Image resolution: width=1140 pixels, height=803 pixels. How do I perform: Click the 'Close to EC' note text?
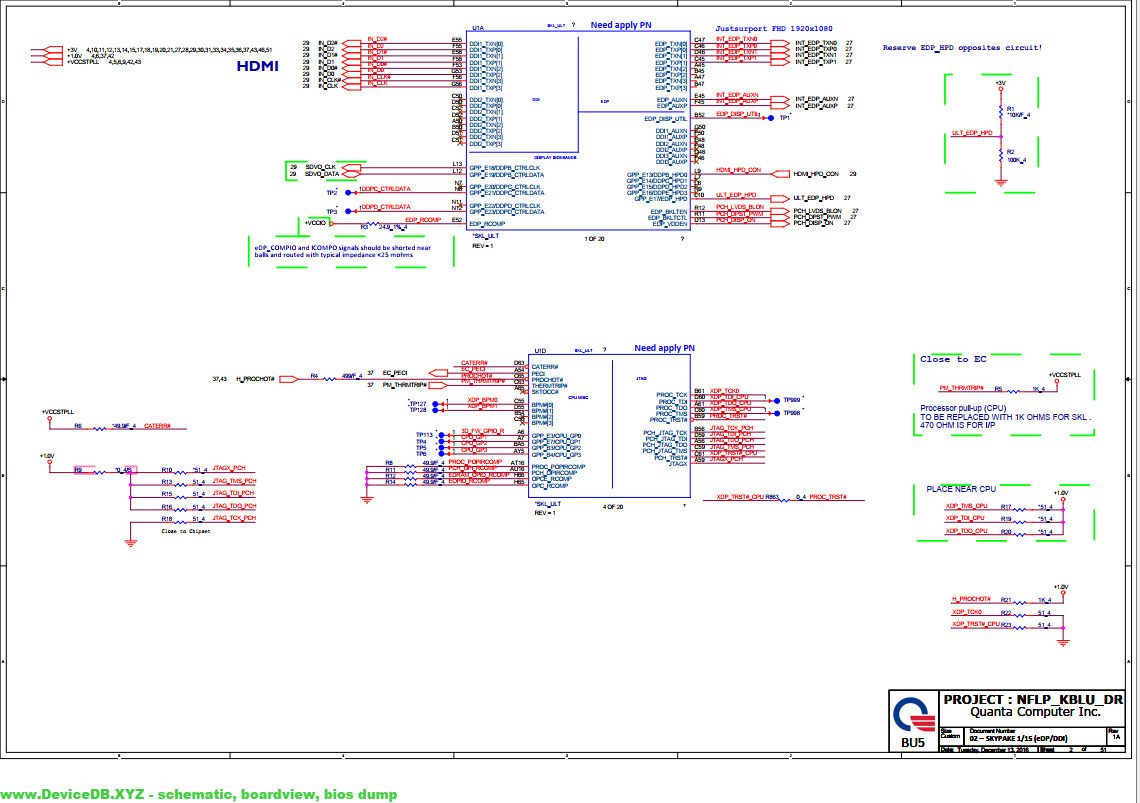[953, 359]
